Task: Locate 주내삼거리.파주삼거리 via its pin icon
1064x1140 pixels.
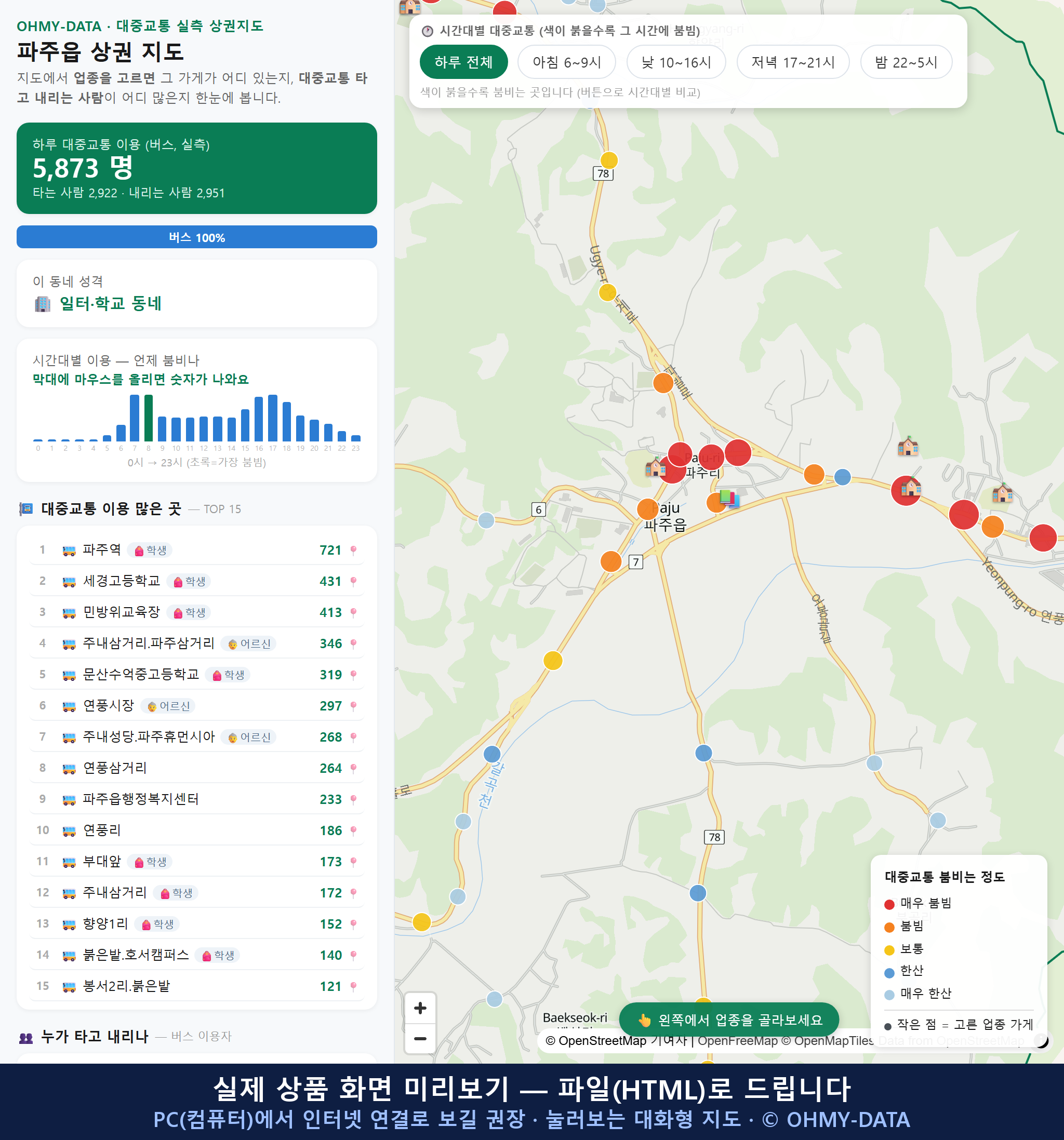Action: tap(353, 644)
